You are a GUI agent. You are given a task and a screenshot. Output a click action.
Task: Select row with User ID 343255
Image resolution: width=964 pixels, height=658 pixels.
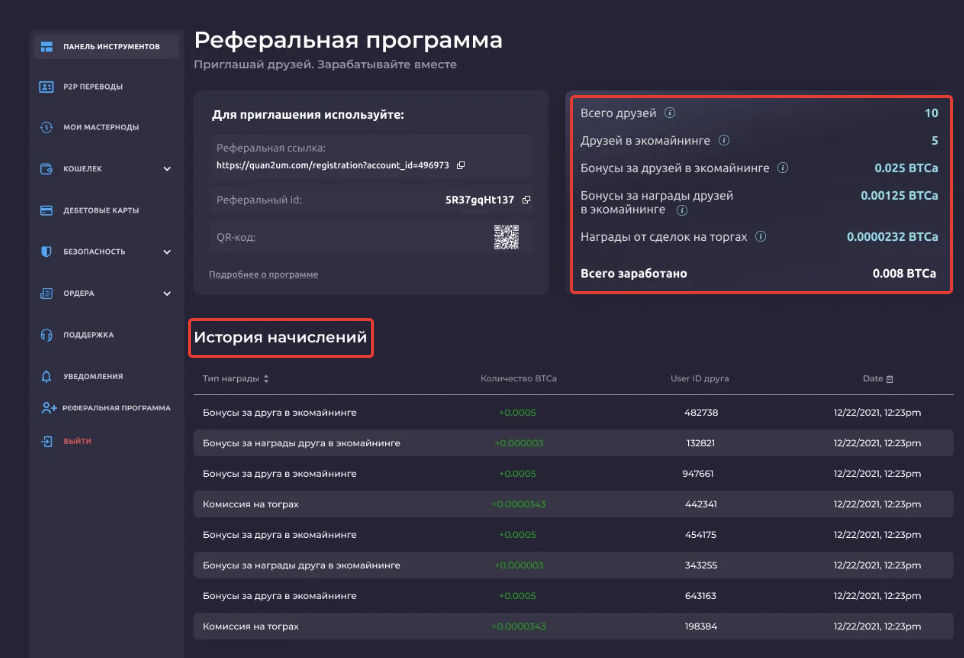[x=573, y=565]
